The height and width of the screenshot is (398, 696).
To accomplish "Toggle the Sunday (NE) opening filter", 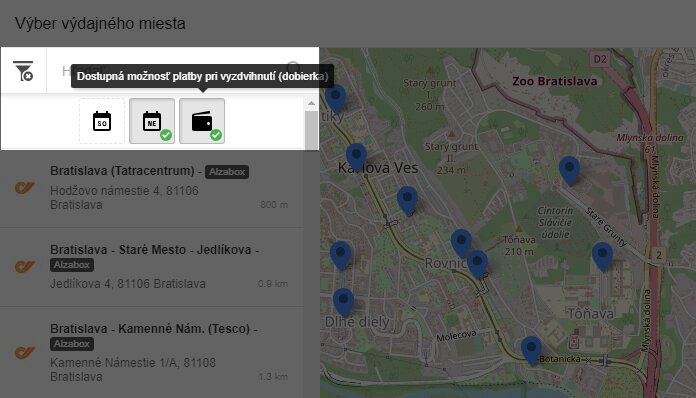I will (x=152, y=121).
